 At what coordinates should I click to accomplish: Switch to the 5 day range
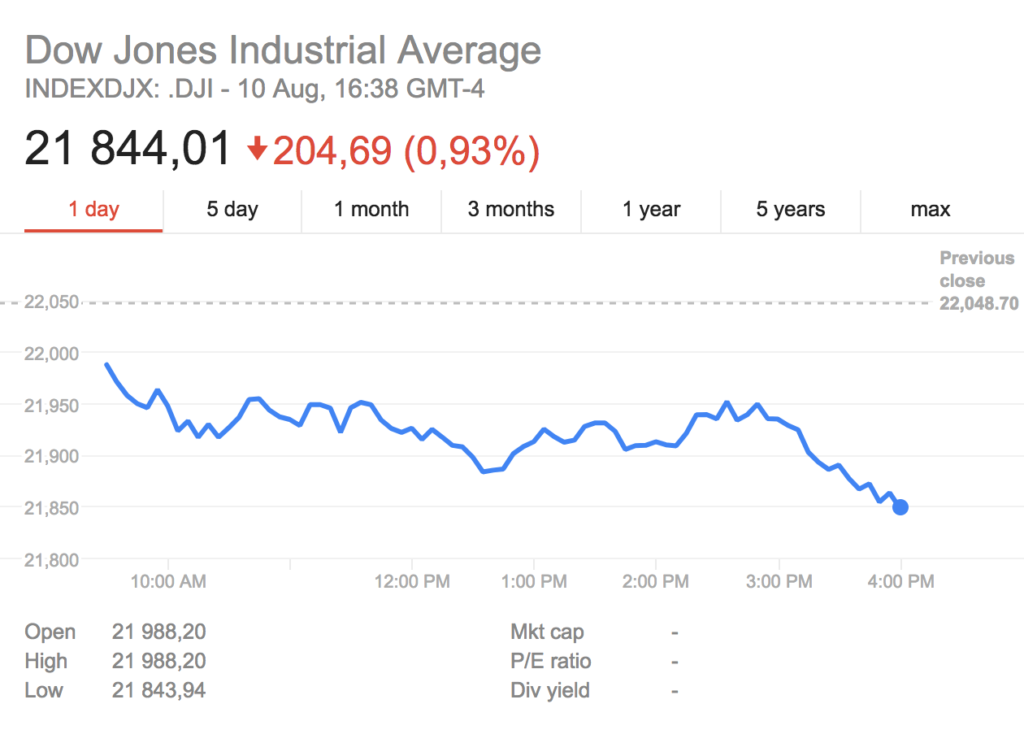(232, 209)
